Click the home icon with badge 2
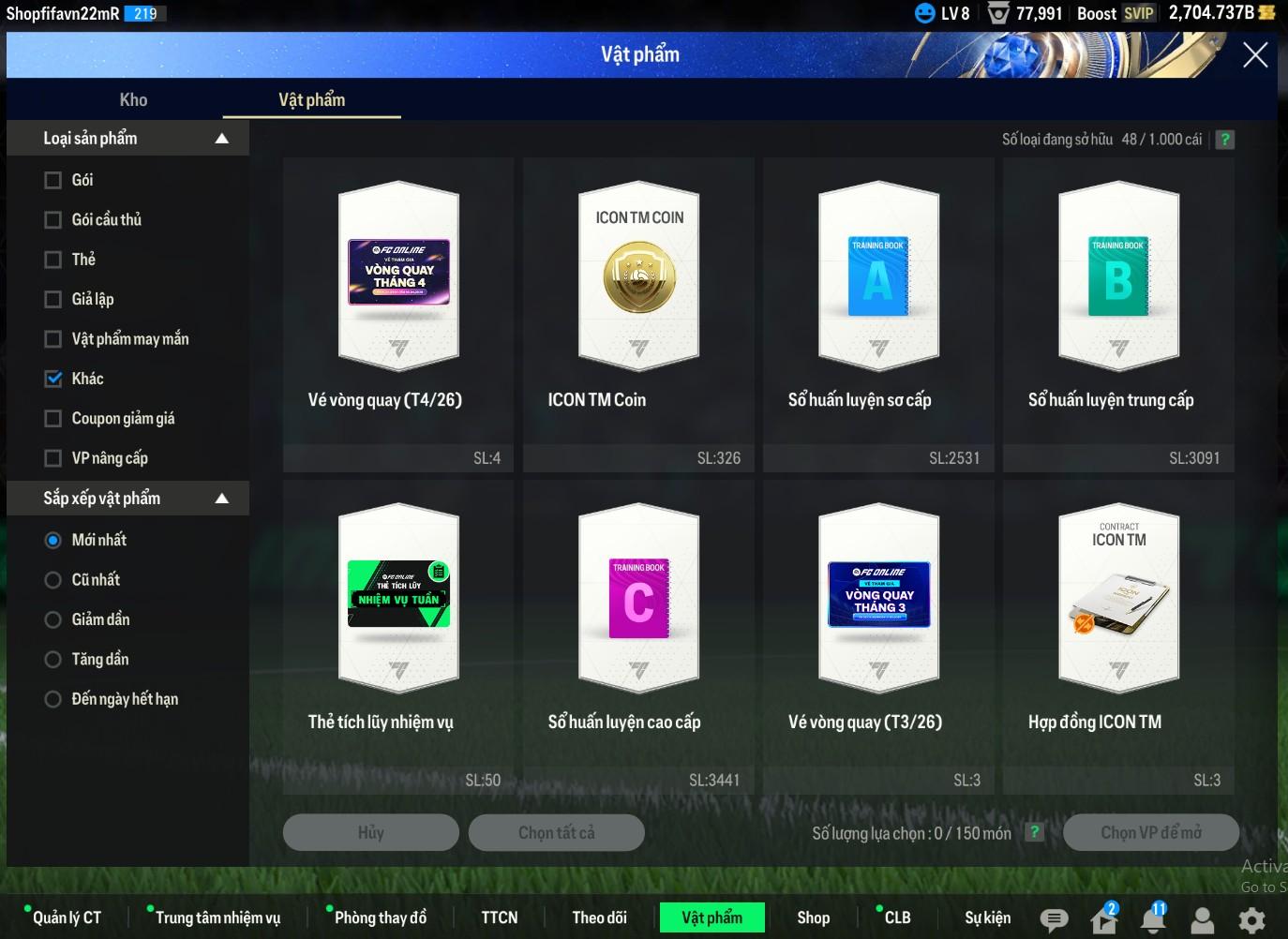The width and height of the screenshot is (1288, 939). coord(1104,920)
